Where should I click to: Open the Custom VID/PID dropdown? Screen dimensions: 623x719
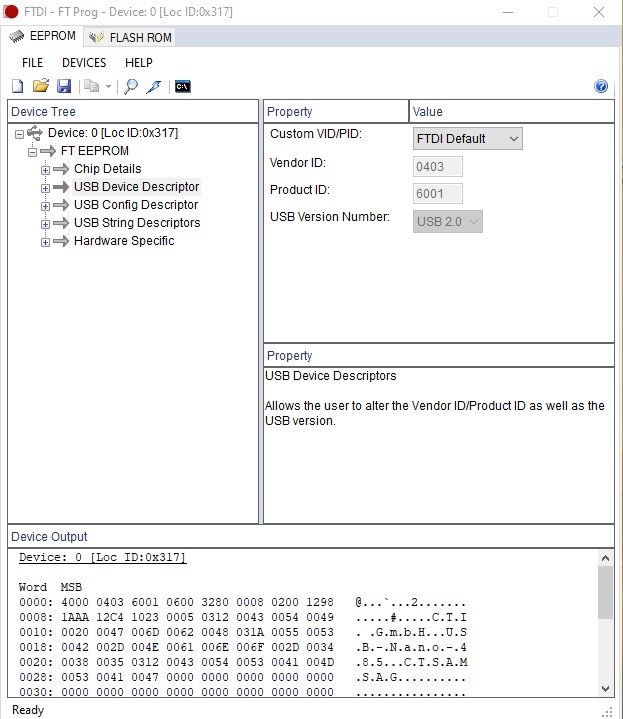tap(467, 139)
